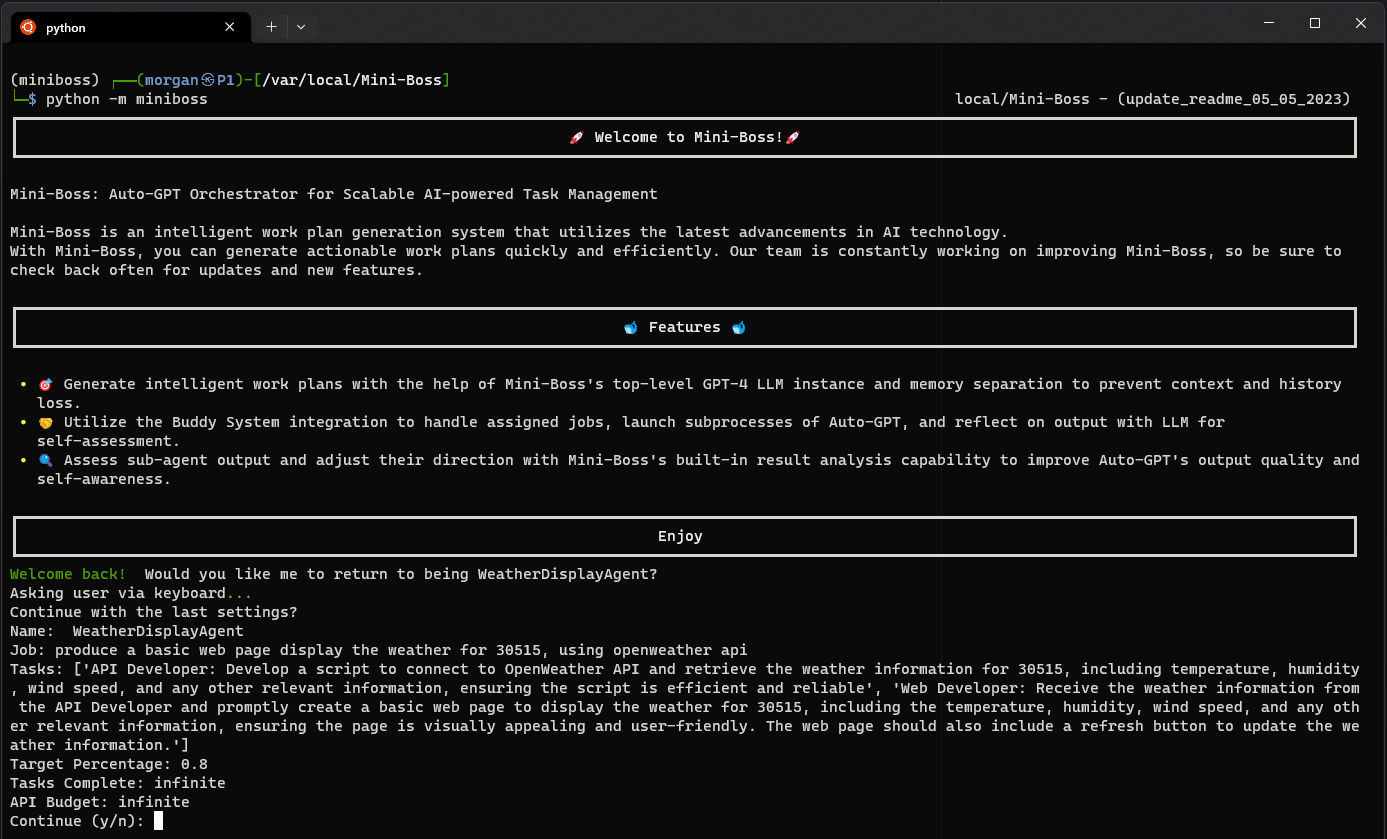Click the magnifier emoji beside 'Assess sub-agent output'

(x=45, y=461)
